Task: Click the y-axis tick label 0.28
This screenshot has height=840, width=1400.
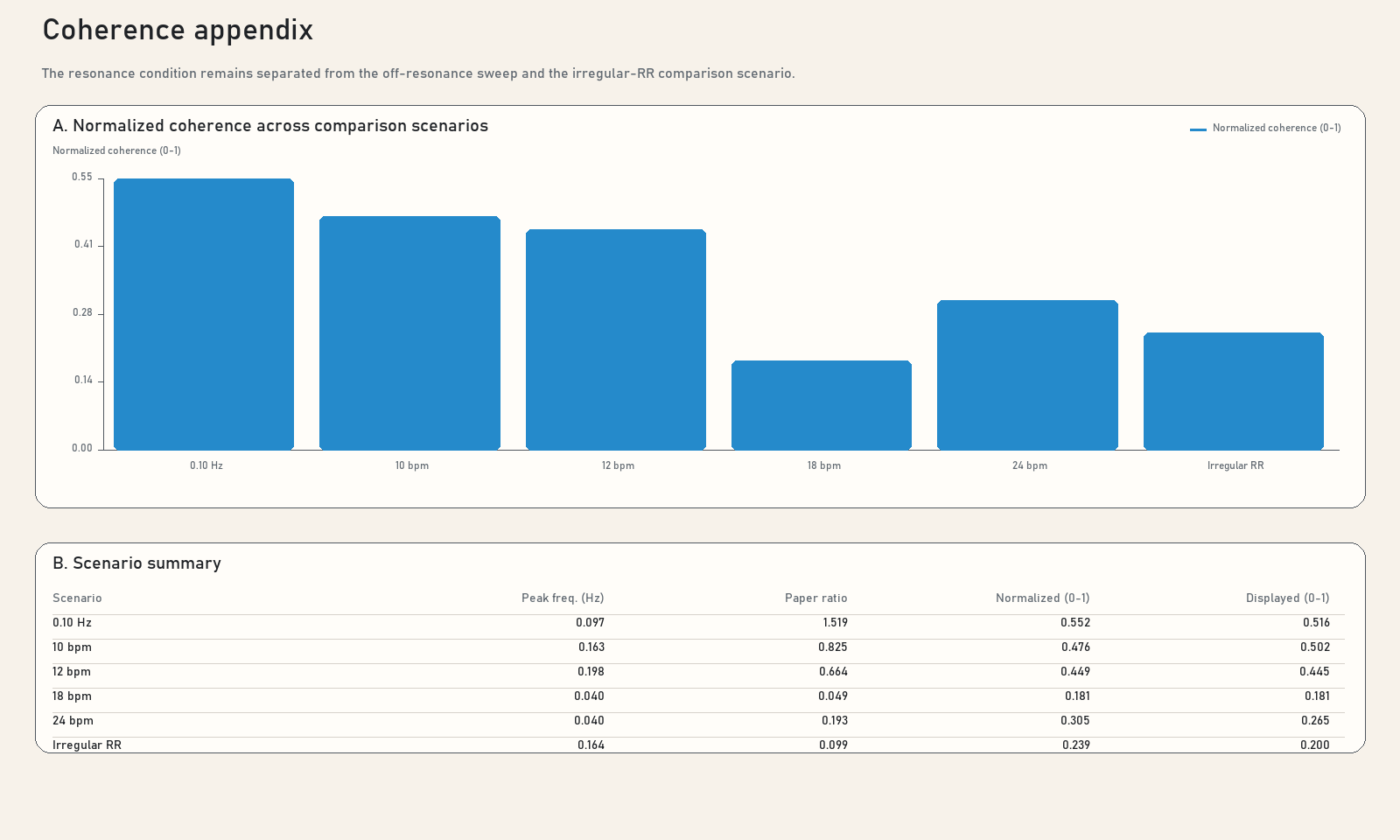Action: coord(82,312)
